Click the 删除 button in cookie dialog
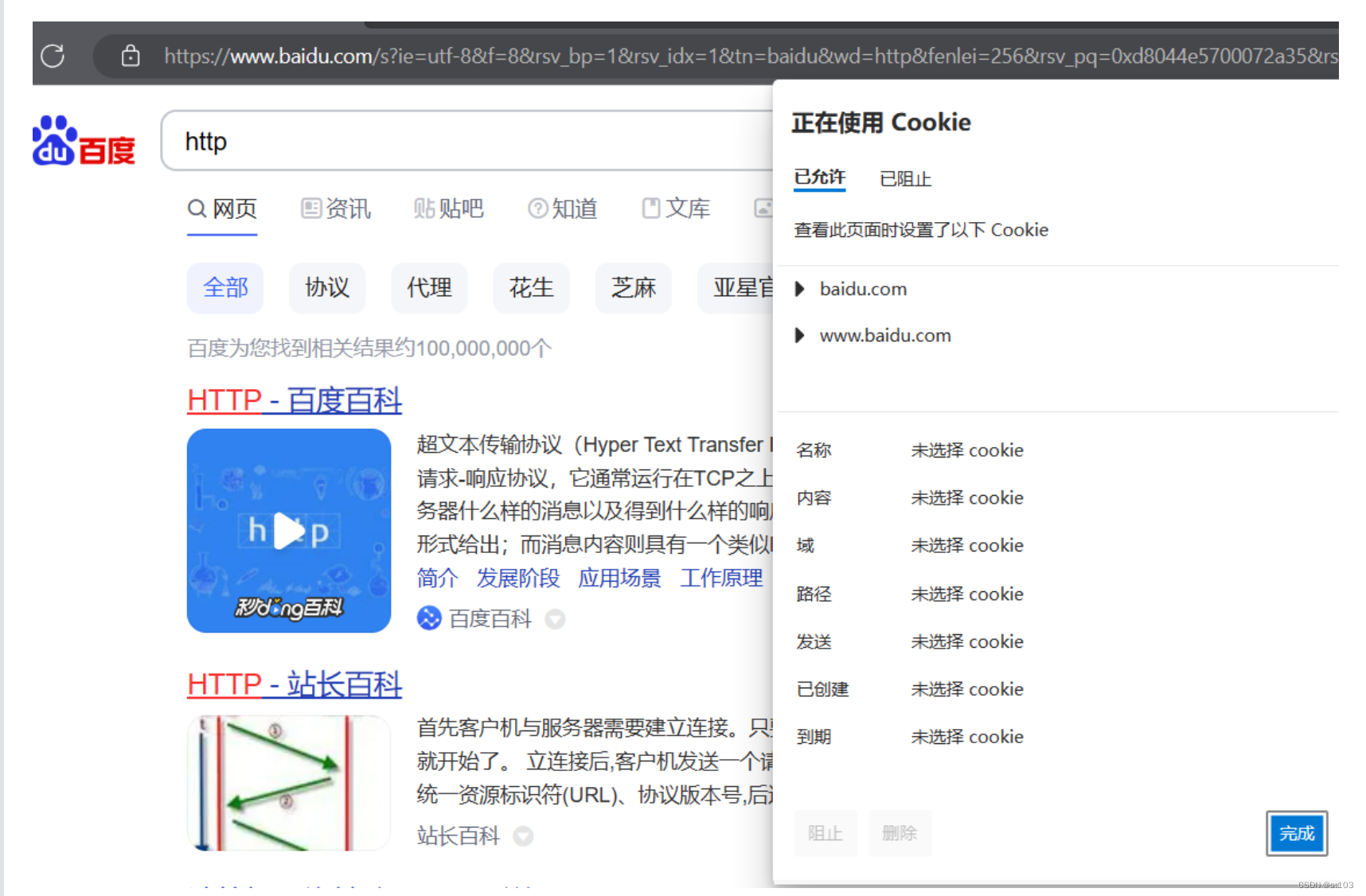Viewport: 1366px width, 896px height. (x=900, y=833)
